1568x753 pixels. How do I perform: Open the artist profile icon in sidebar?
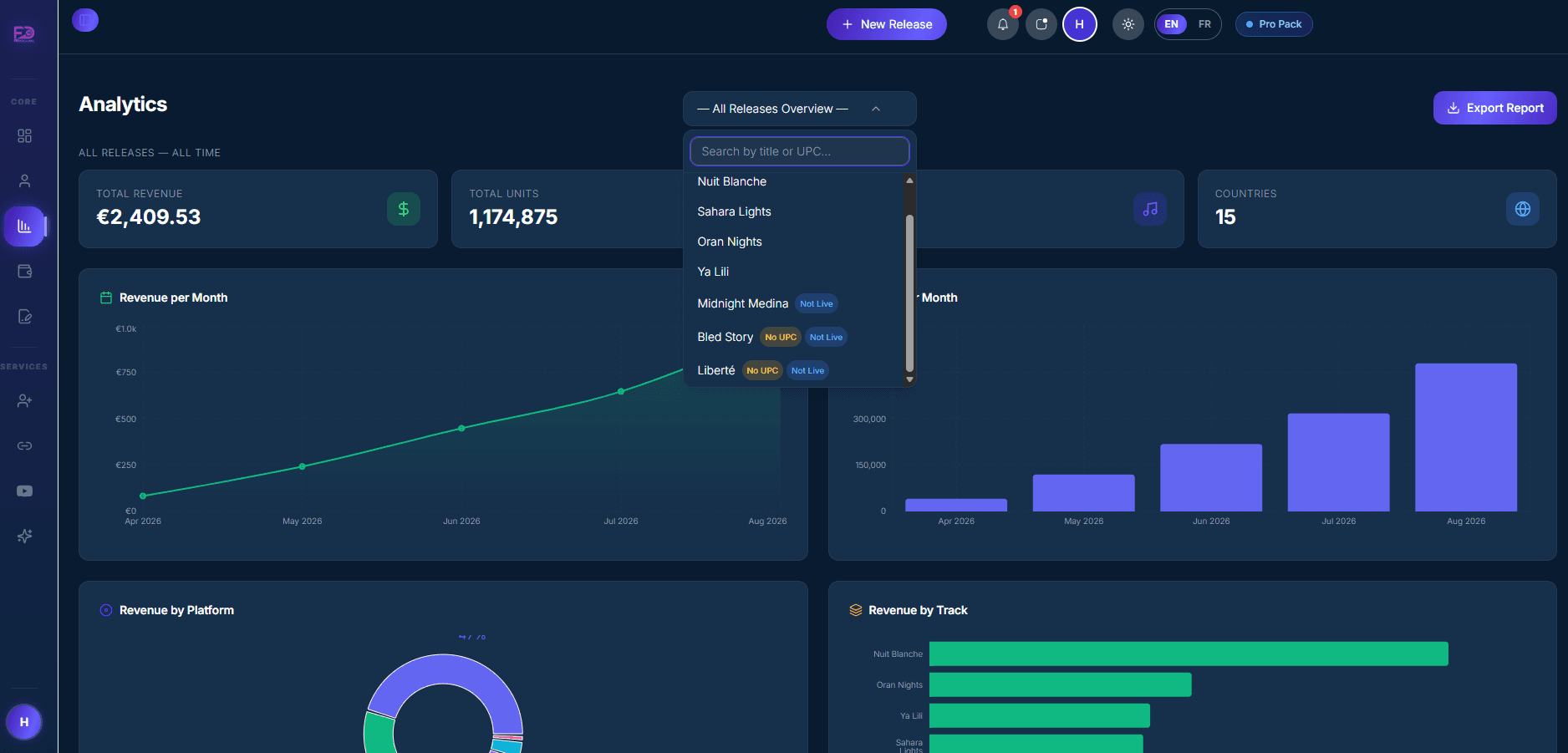(x=24, y=181)
